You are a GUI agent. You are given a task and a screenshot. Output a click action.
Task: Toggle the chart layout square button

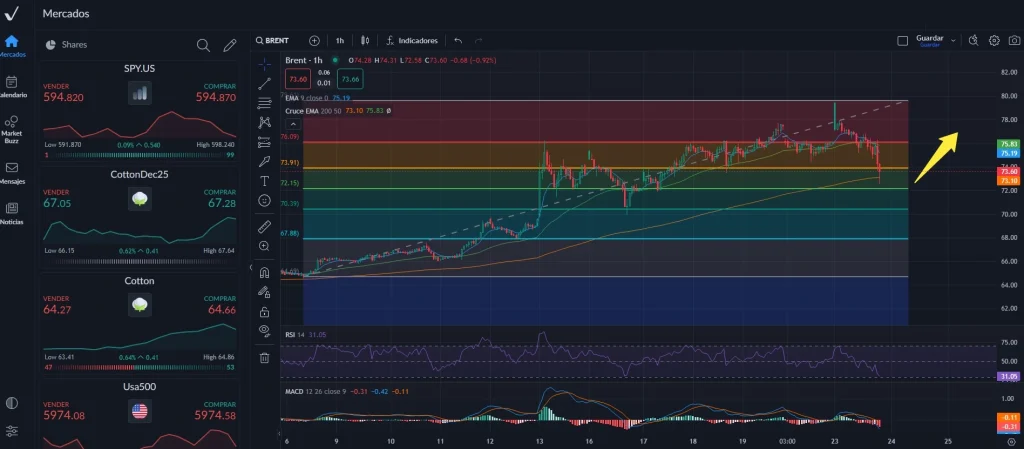[x=903, y=40]
